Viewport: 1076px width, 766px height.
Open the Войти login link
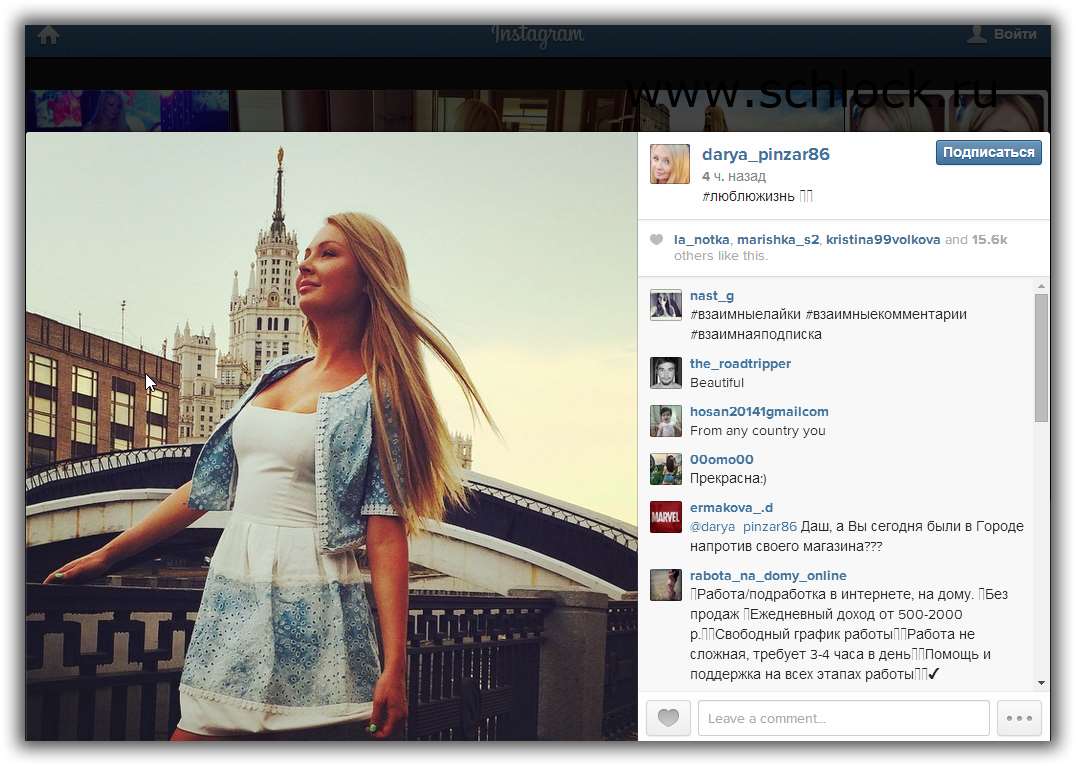[1003, 34]
